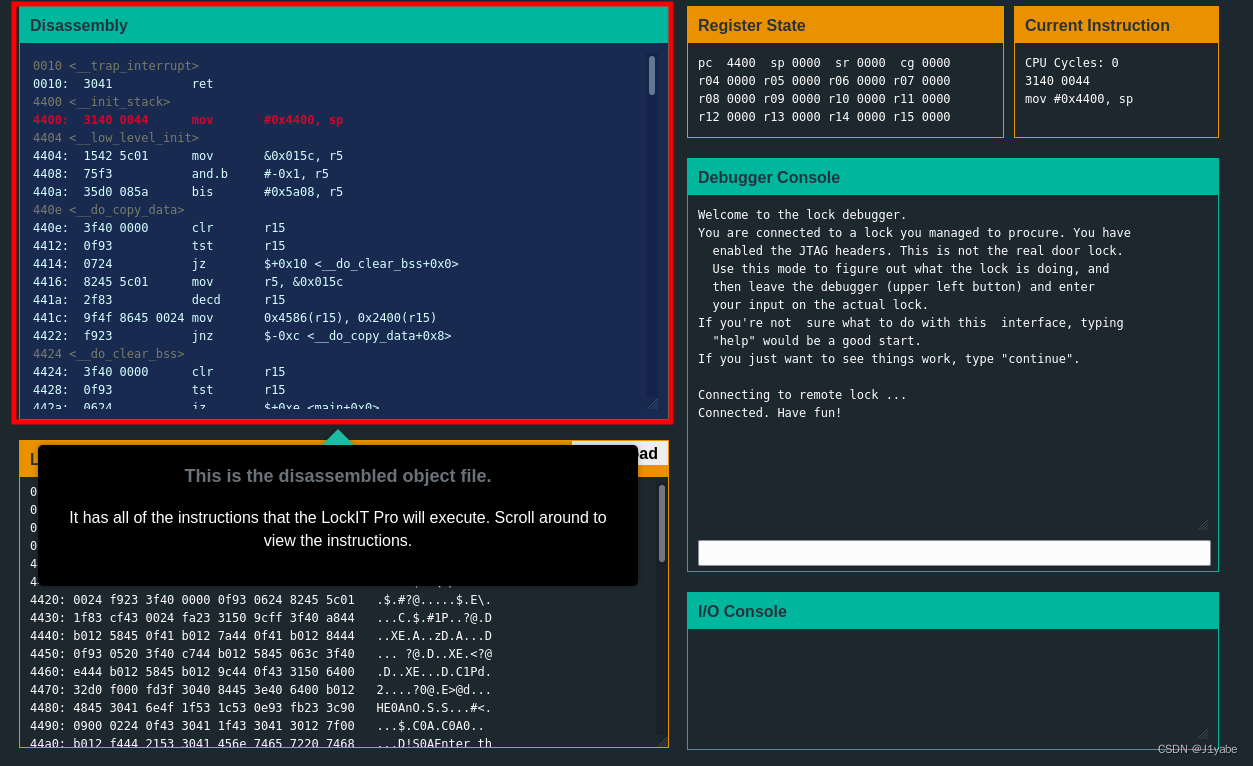Screen dimensions: 1253x766
Task: Click the Current Instruction panel header
Action: pyautogui.click(x=1096, y=25)
